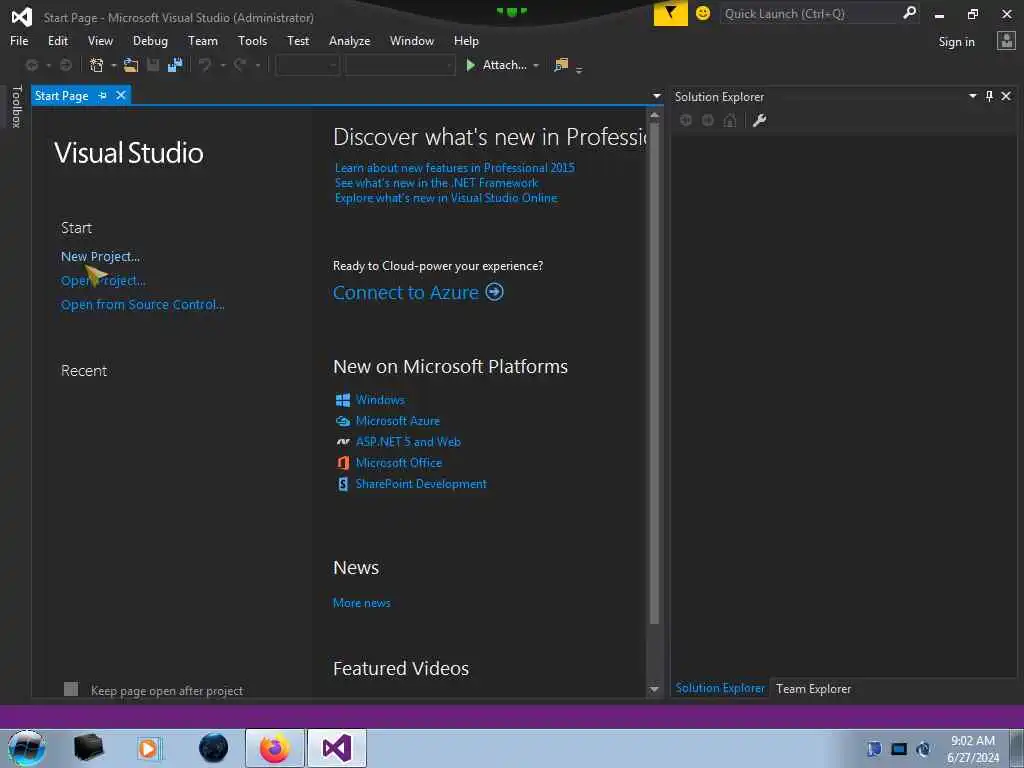
Task: Open the Solution Platforms combo box
Action: (x=400, y=65)
